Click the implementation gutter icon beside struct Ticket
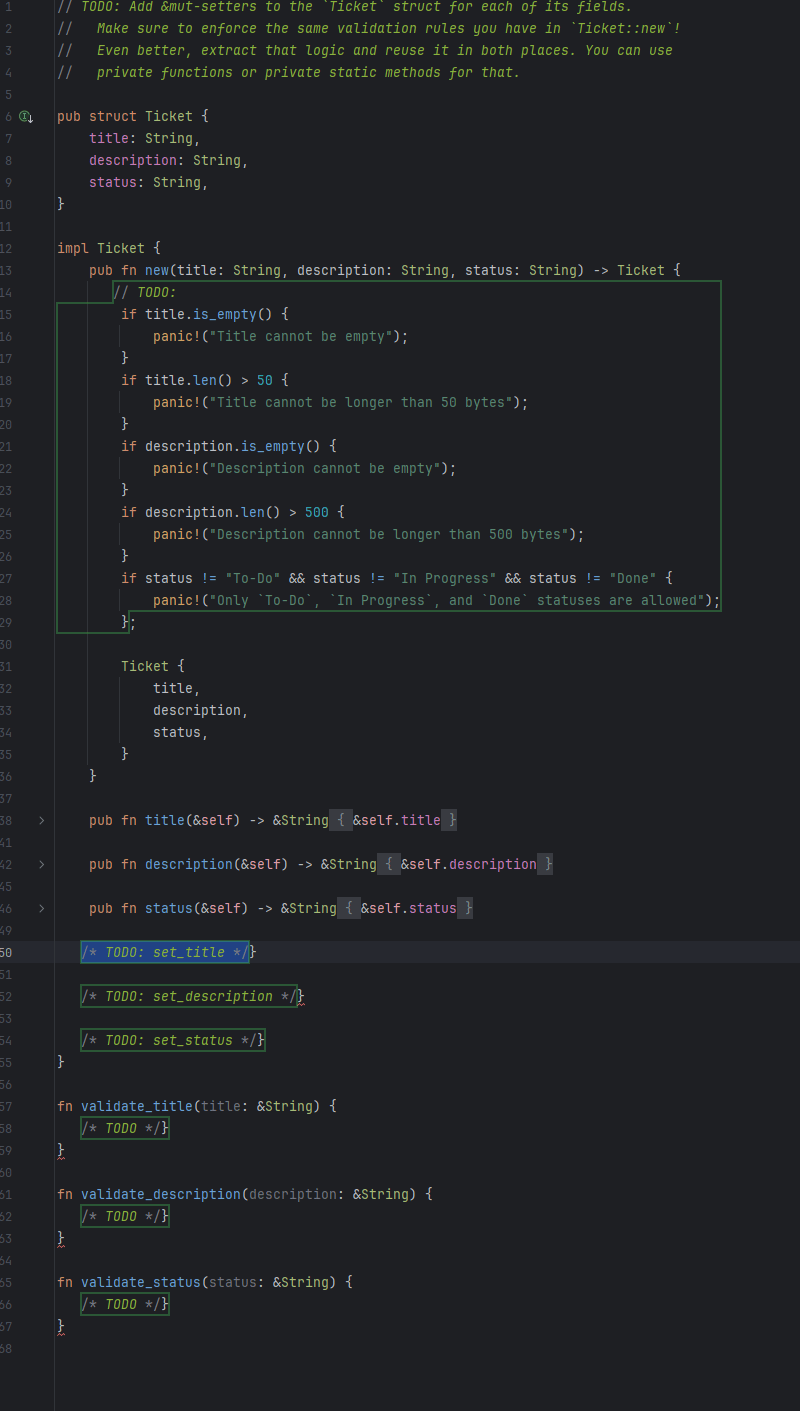The height and width of the screenshot is (1411, 800). point(26,117)
